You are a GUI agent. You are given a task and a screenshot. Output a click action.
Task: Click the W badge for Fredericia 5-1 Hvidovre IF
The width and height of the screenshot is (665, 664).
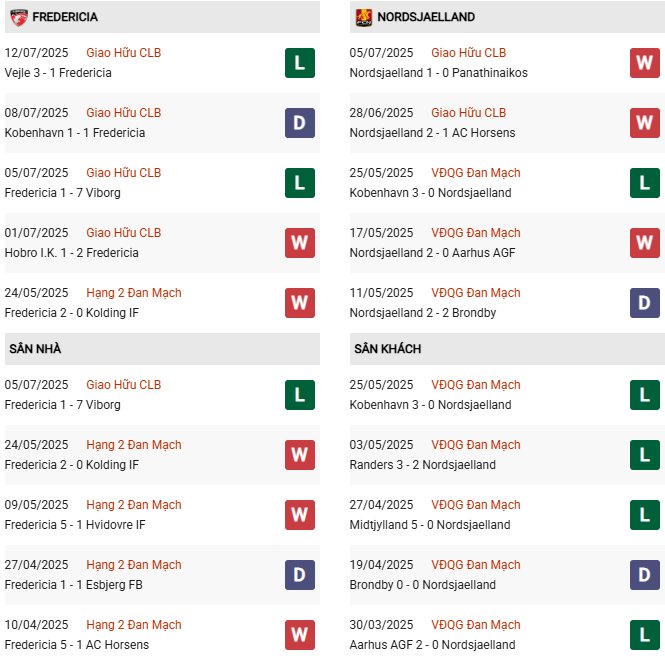pyautogui.click(x=299, y=515)
